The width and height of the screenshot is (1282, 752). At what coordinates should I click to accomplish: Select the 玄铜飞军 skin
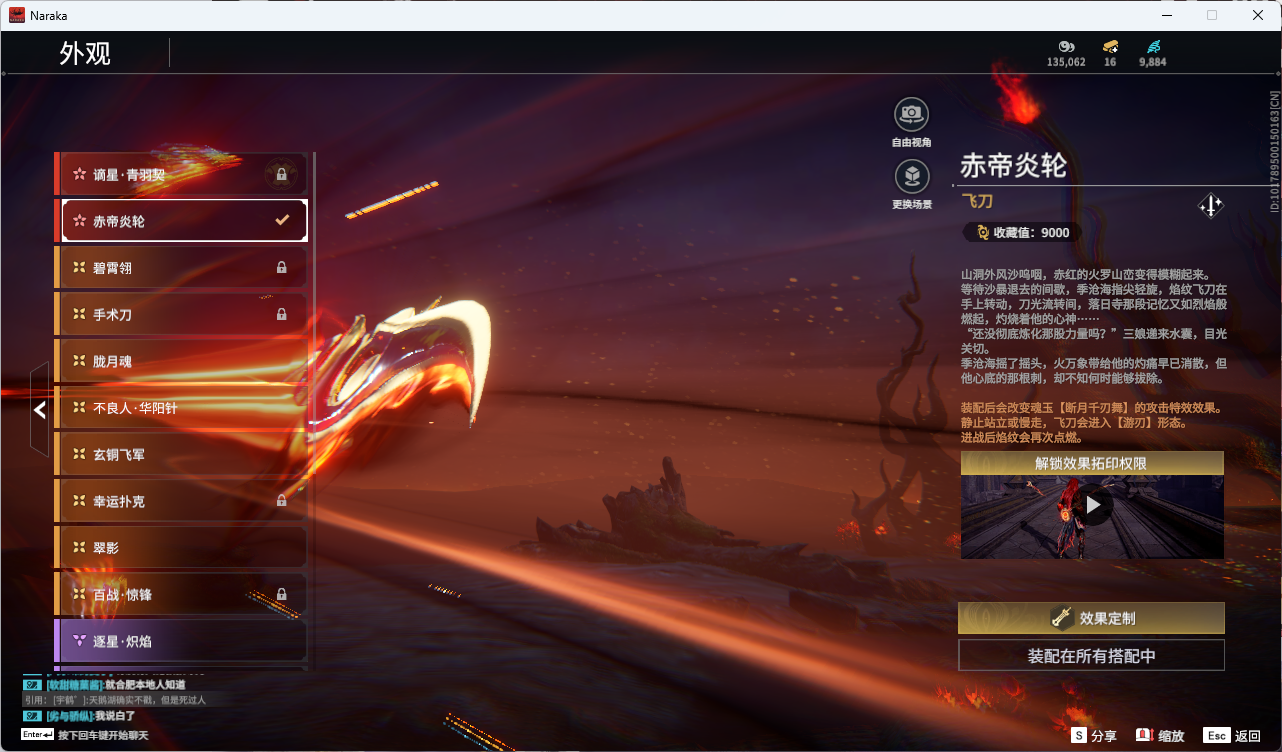(181, 454)
